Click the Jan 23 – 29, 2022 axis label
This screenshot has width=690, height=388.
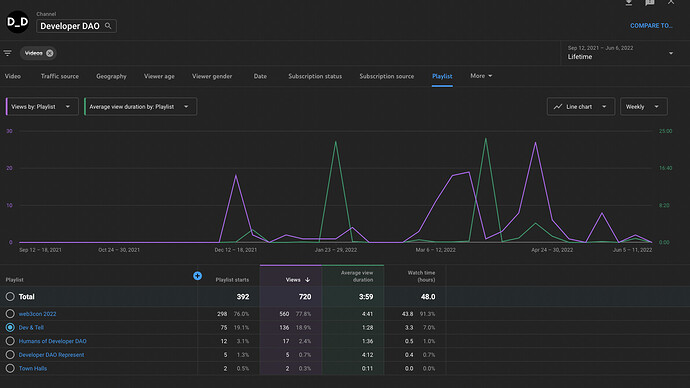tap(336, 250)
